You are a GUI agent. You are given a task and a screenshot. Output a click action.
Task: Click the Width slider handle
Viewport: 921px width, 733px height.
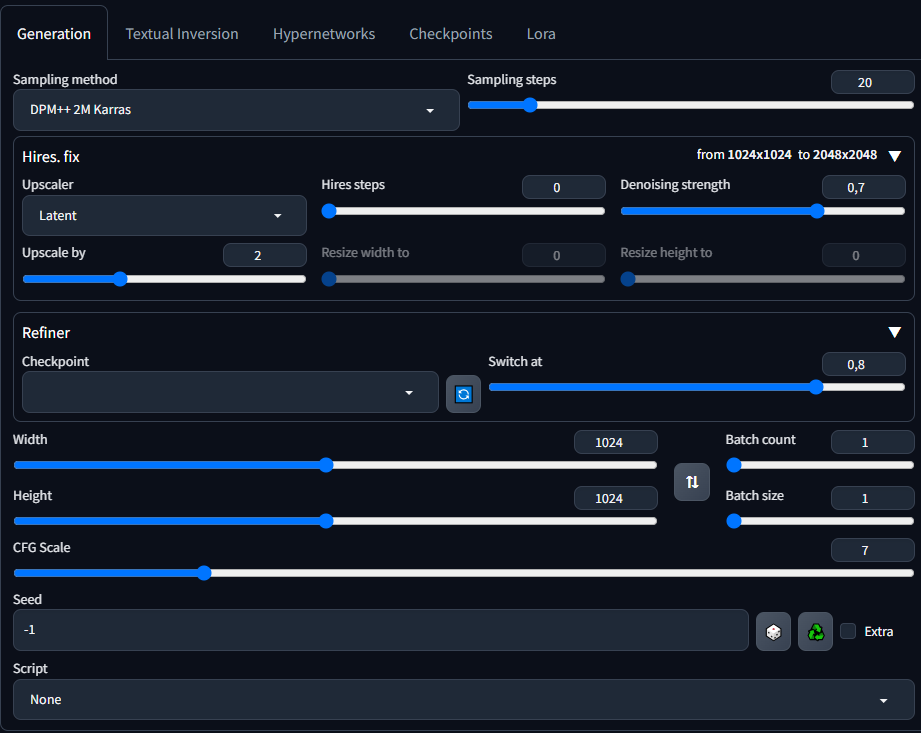coord(326,465)
